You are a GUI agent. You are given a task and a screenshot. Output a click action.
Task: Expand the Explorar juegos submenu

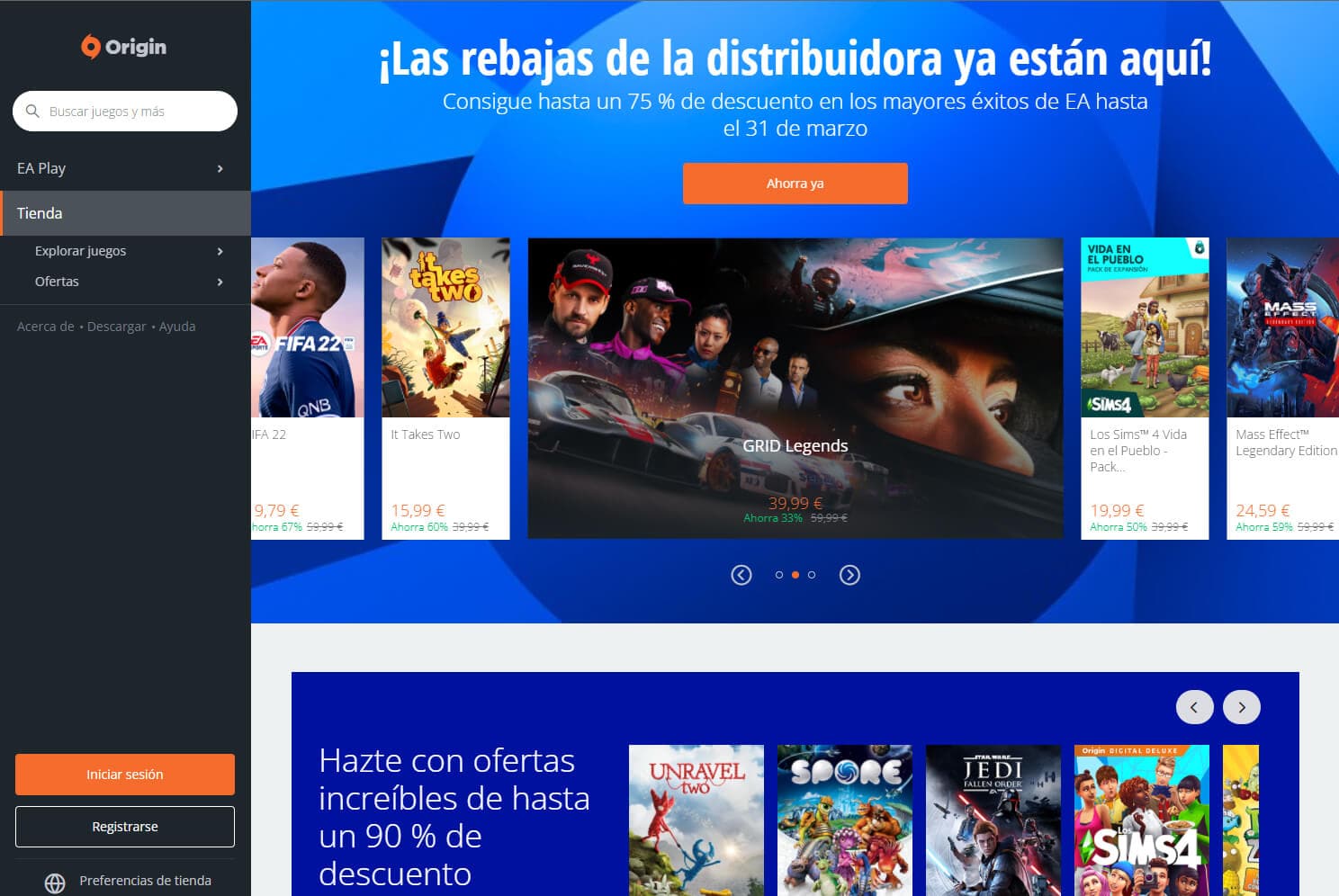[220, 251]
